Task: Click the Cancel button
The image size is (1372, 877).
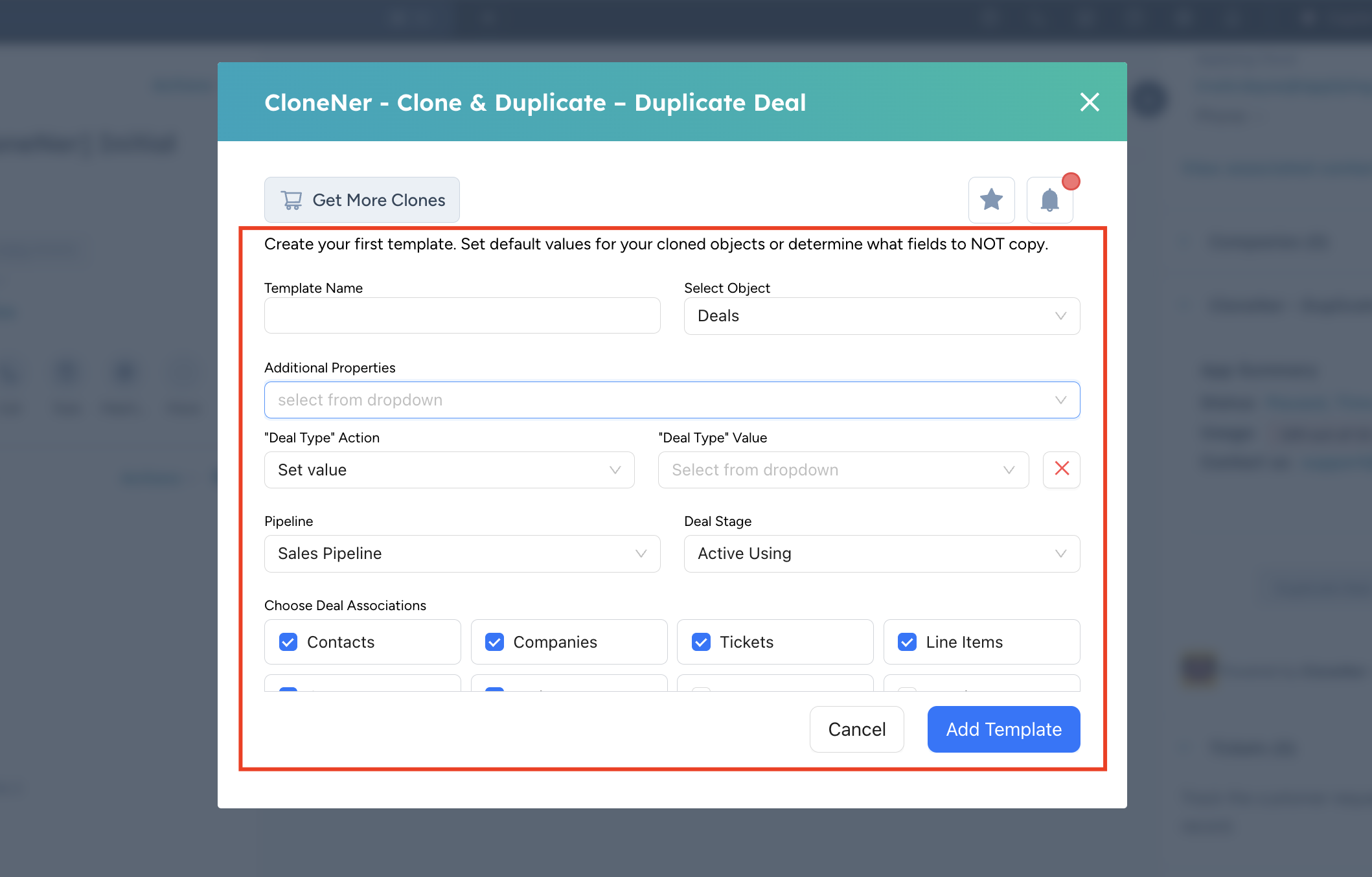Action: [857, 729]
